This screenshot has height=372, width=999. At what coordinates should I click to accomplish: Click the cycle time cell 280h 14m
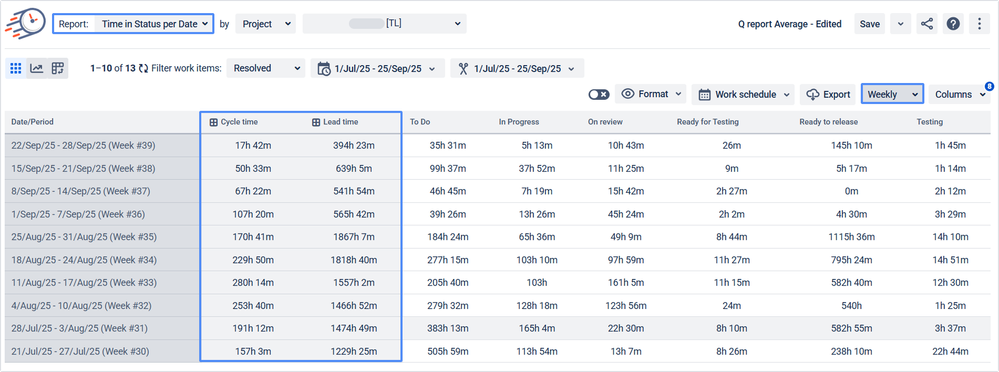pos(253,283)
